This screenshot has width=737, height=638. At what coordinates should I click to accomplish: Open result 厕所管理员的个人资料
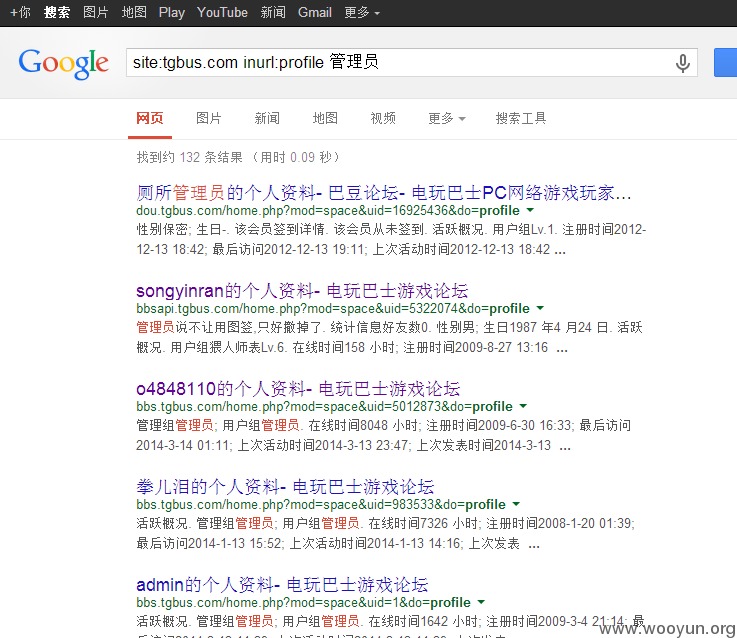point(384,193)
